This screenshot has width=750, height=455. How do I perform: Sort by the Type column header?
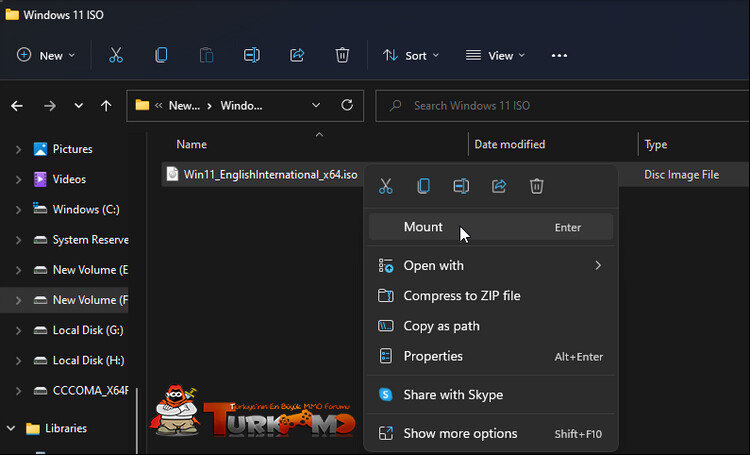click(655, 144)
